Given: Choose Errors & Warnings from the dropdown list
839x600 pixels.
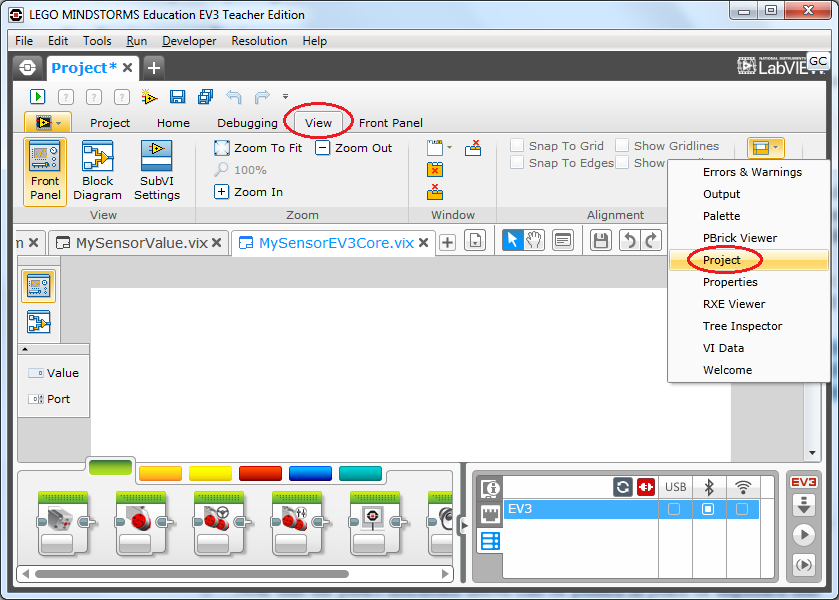Looking at the screenshot, I should (749, 172).
